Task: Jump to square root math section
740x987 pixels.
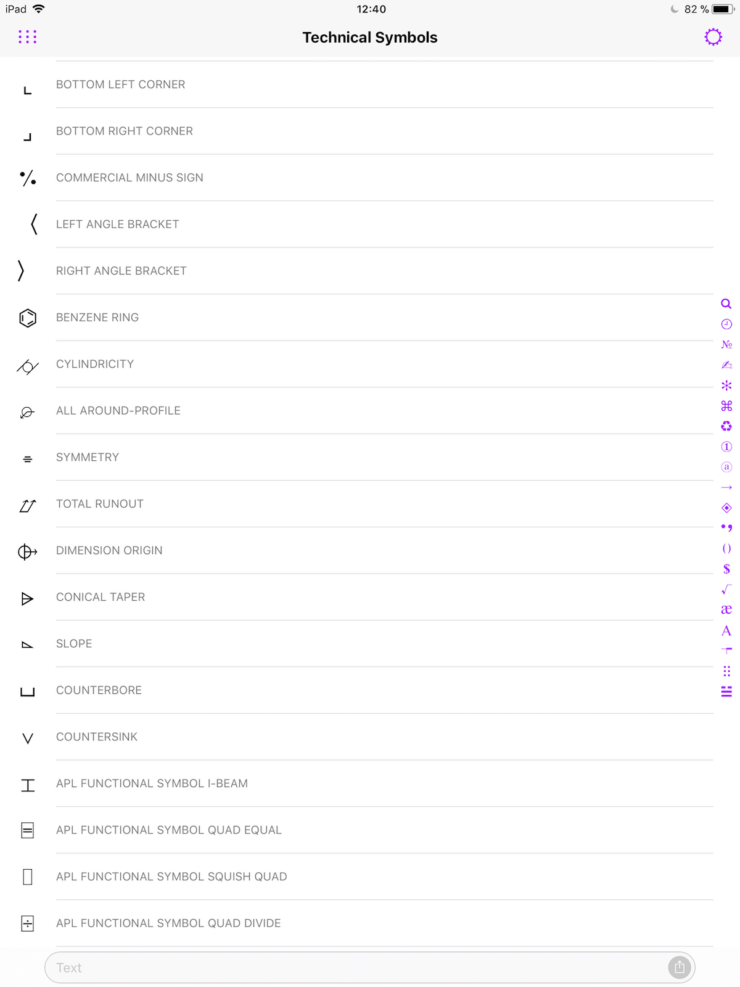Action: (x=726, y=589)
